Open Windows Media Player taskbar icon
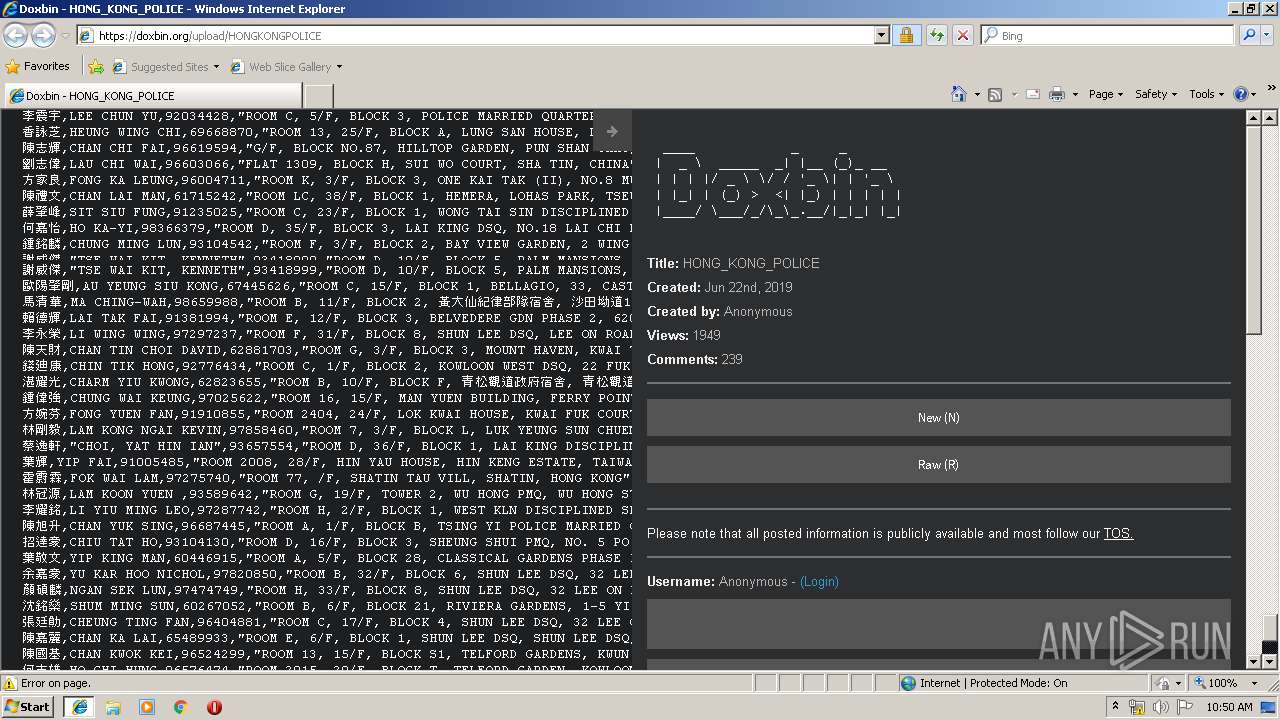 [x=147, y=706]
